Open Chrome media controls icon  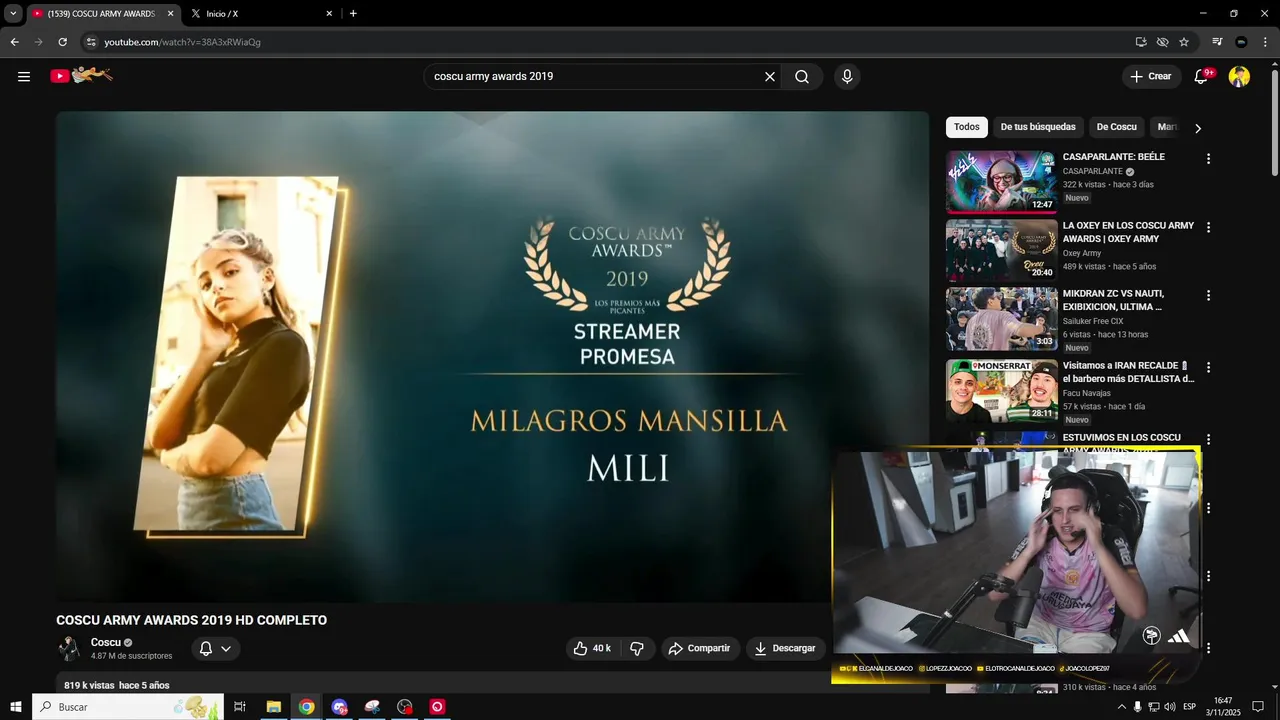click(1217, 42)
